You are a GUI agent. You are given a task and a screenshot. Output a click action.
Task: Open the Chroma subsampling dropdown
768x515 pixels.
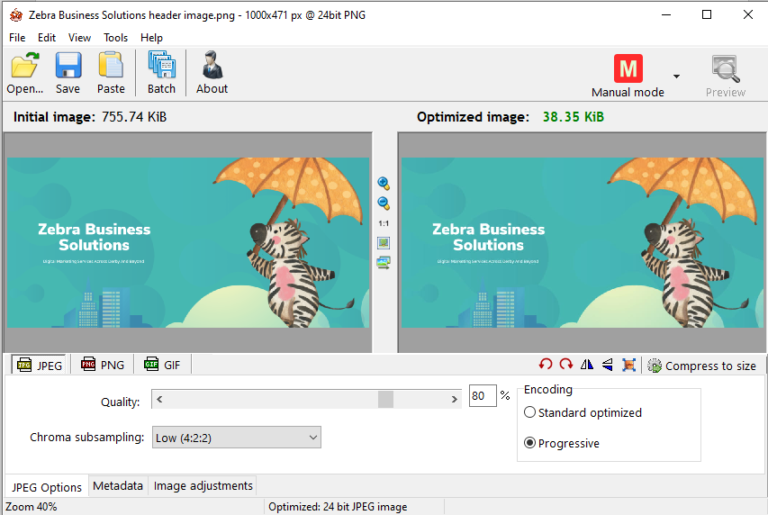pos(235,437)
